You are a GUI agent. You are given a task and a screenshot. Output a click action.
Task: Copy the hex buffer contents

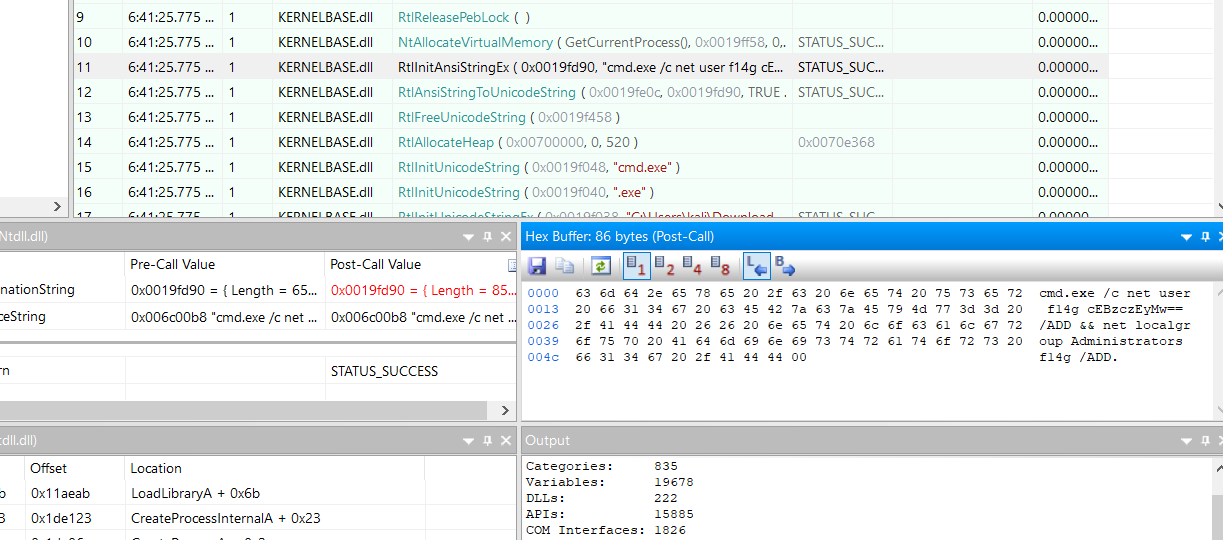tap(565, 266)
